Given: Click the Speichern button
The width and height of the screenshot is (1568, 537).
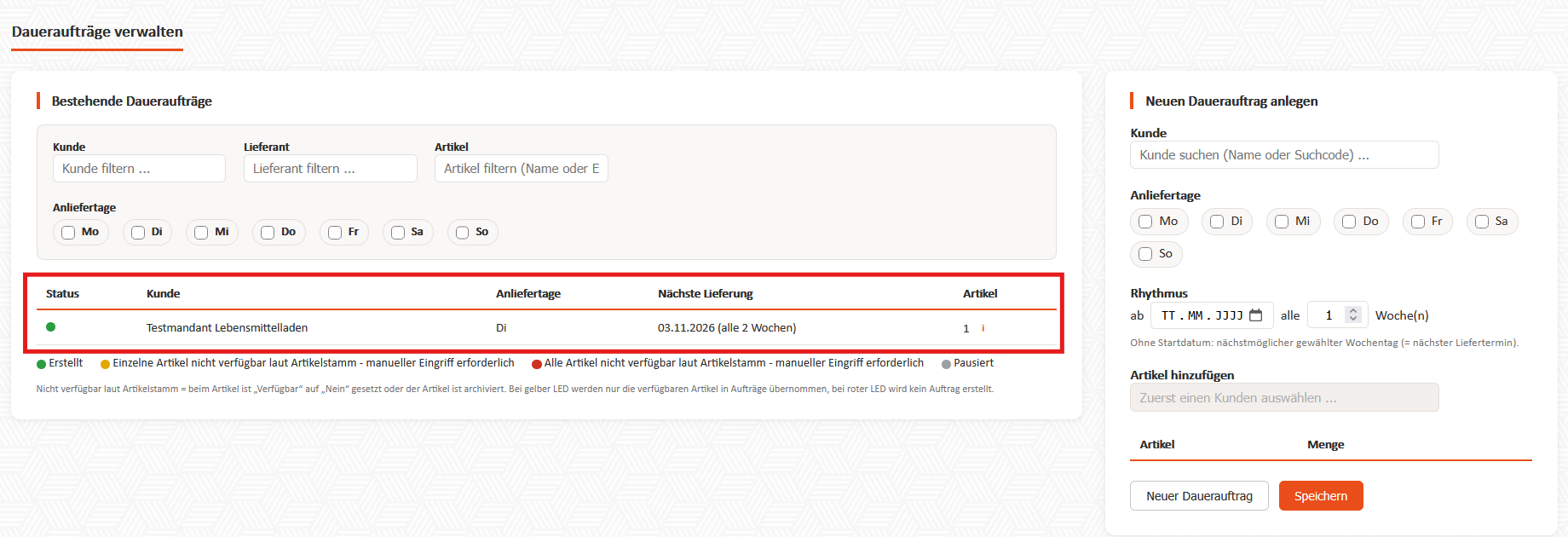Looking at the screenshot, I should 1321,496.
